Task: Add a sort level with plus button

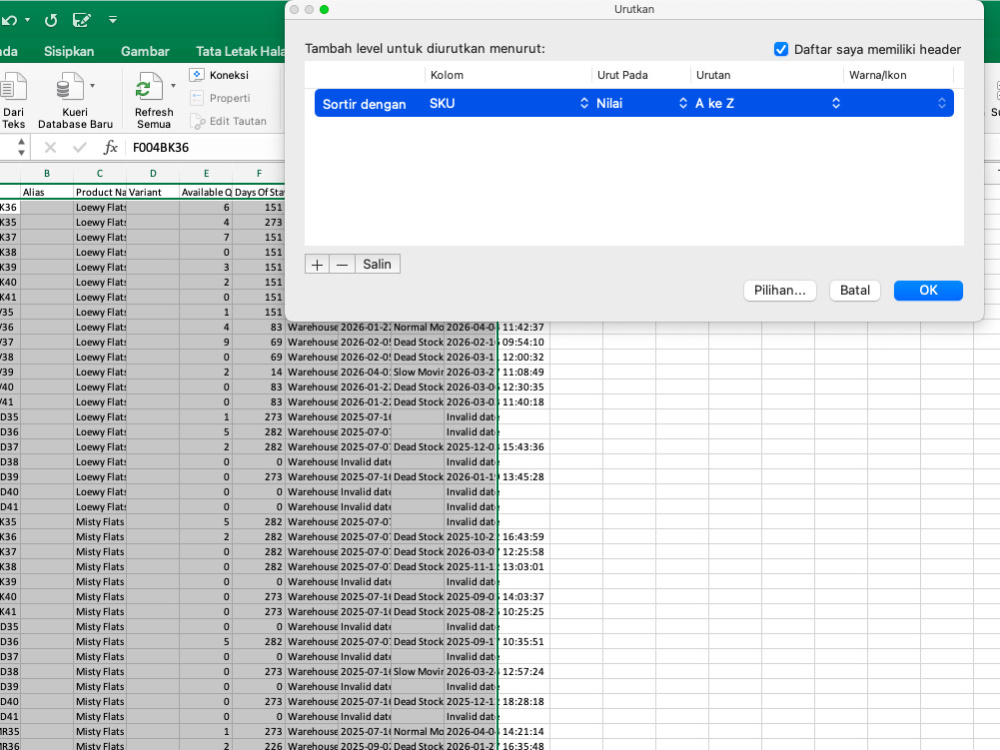Action: click(x=317, y=264)
